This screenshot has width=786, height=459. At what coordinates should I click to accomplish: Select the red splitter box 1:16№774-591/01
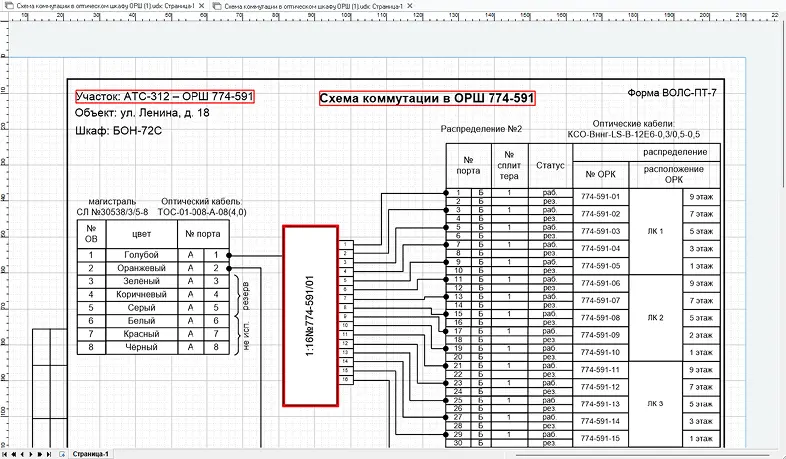(308, 316)
